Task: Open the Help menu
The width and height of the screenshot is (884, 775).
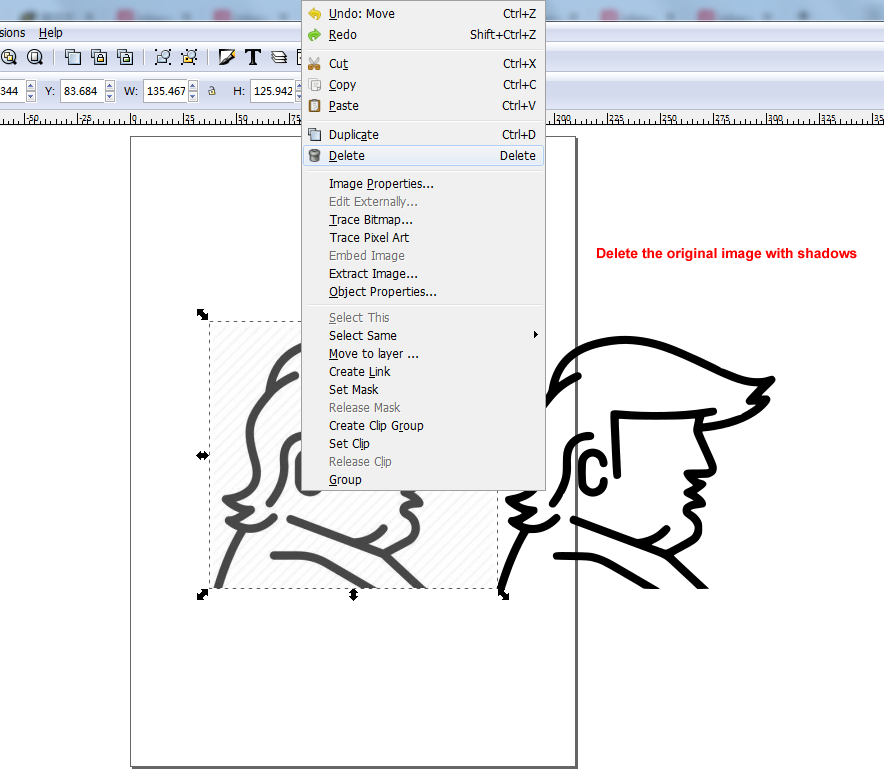Action: [50, 33]
